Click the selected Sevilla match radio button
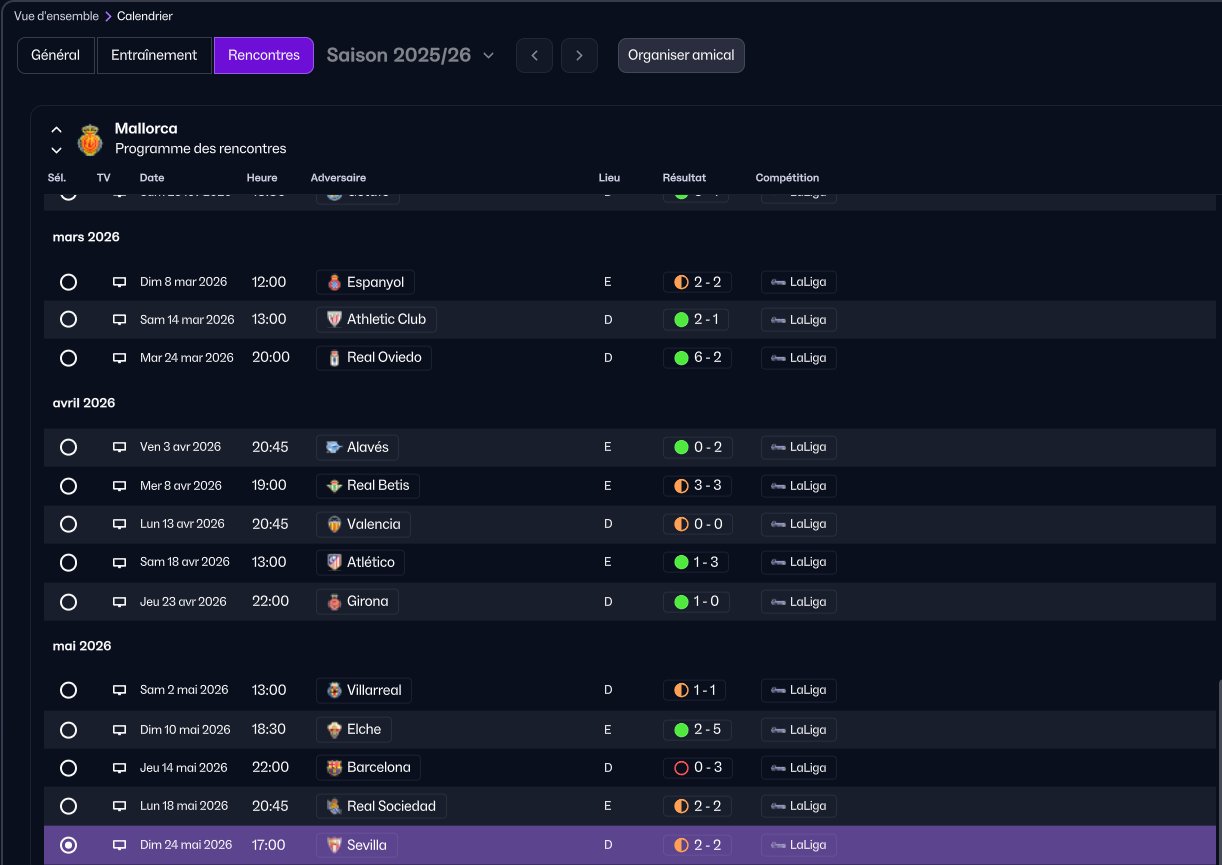 coord(68,845)
